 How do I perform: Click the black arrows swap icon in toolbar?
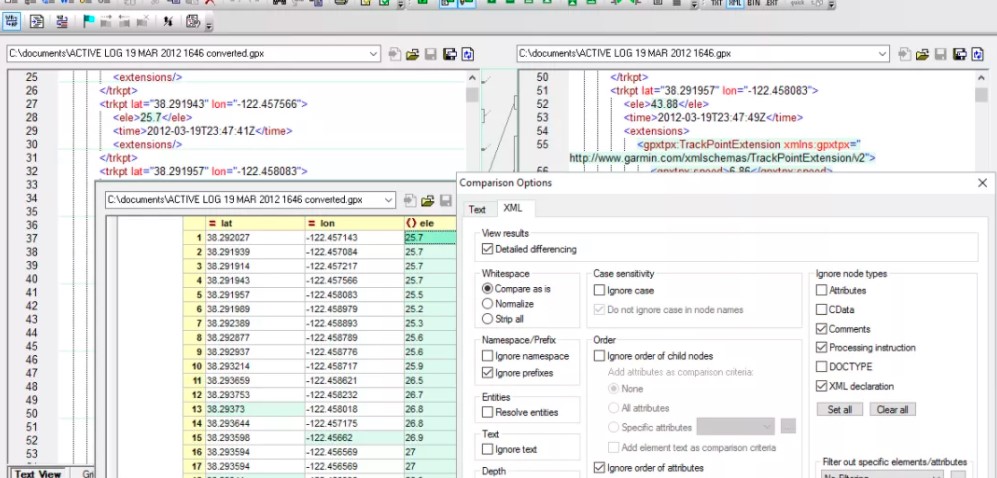pyautogui.click(x=168, y=22)
